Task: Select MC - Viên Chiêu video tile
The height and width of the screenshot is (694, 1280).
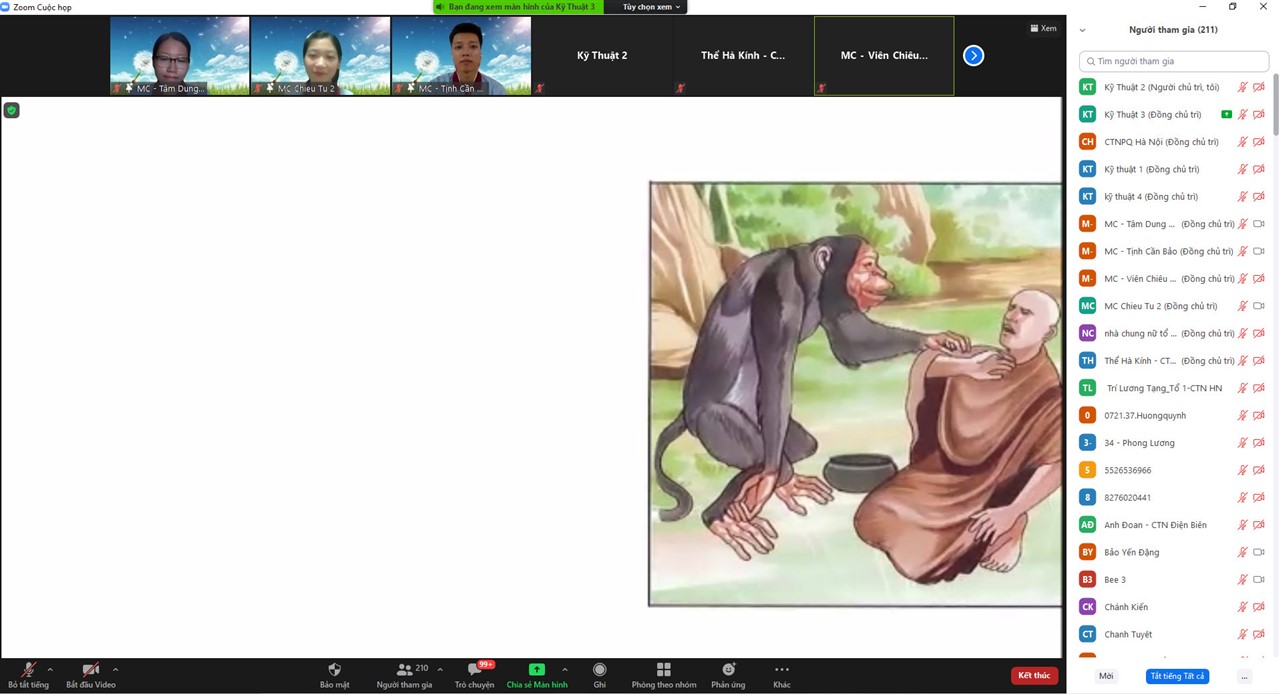Action: [x=884, y=56]
